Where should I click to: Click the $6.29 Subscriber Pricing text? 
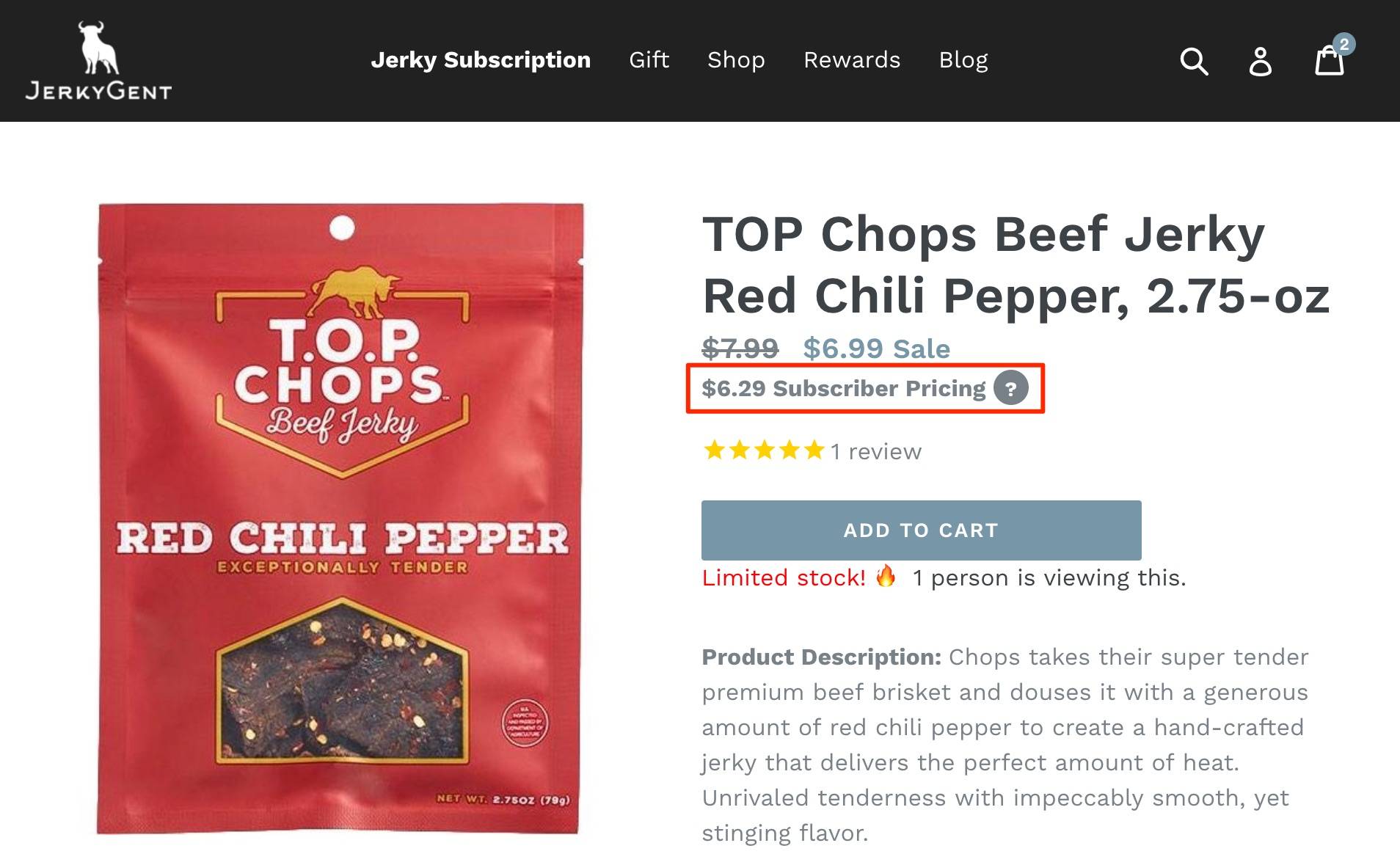[843, 388]
